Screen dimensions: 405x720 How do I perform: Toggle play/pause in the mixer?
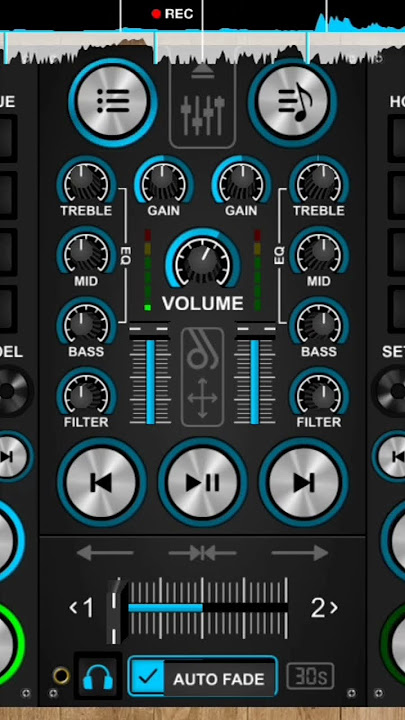coord(202,482)
